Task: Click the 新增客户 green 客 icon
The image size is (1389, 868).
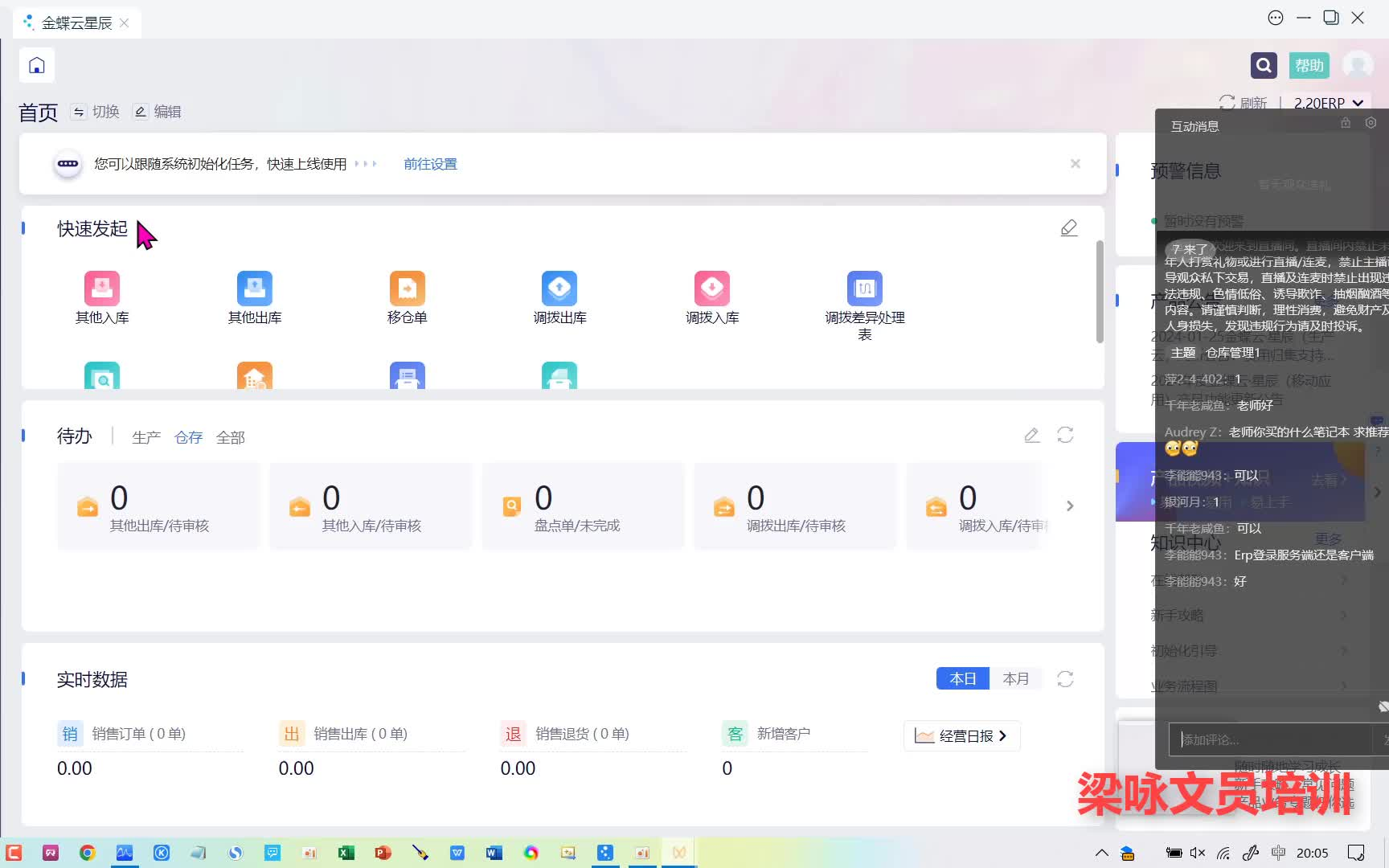Action: 735,734
